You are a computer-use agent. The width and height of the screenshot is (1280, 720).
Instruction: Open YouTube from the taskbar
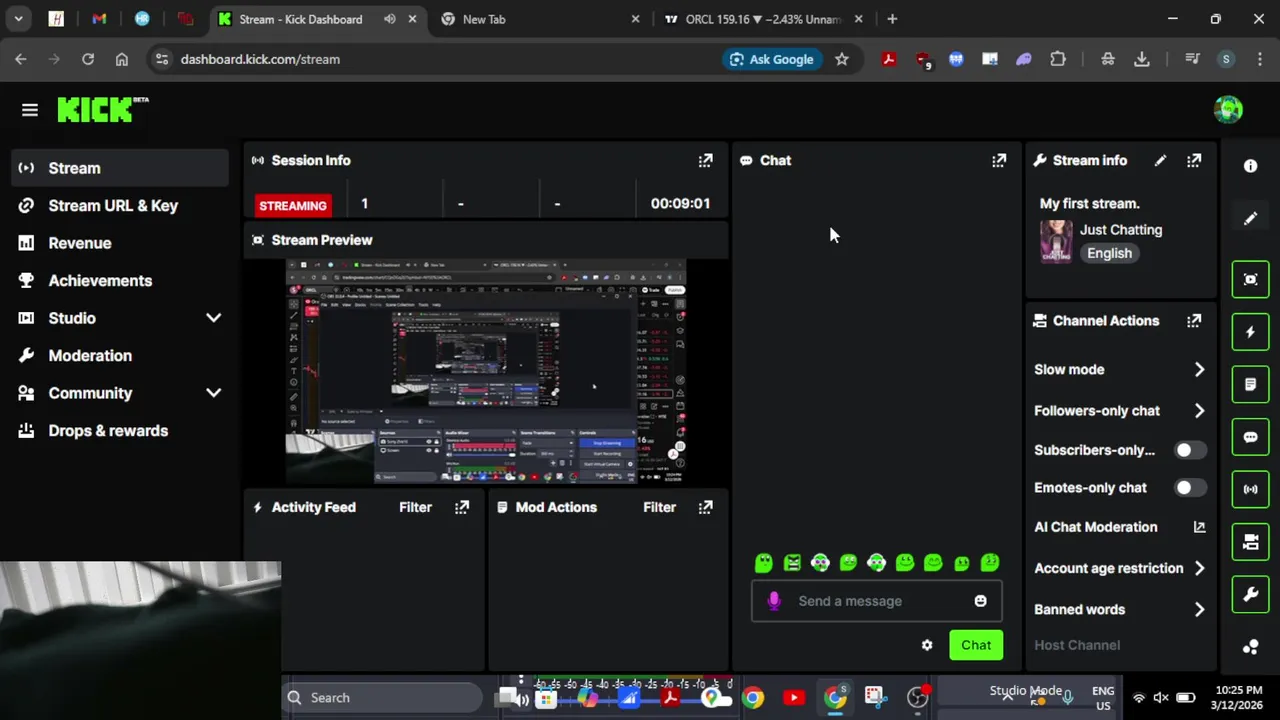(794, 698)
